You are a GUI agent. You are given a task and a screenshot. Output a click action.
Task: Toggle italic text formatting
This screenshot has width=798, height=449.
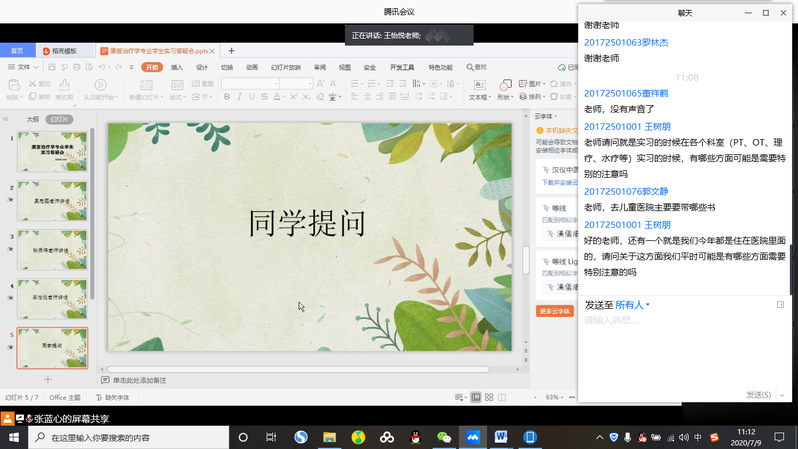pyautogui.click(x=241, y=97)
